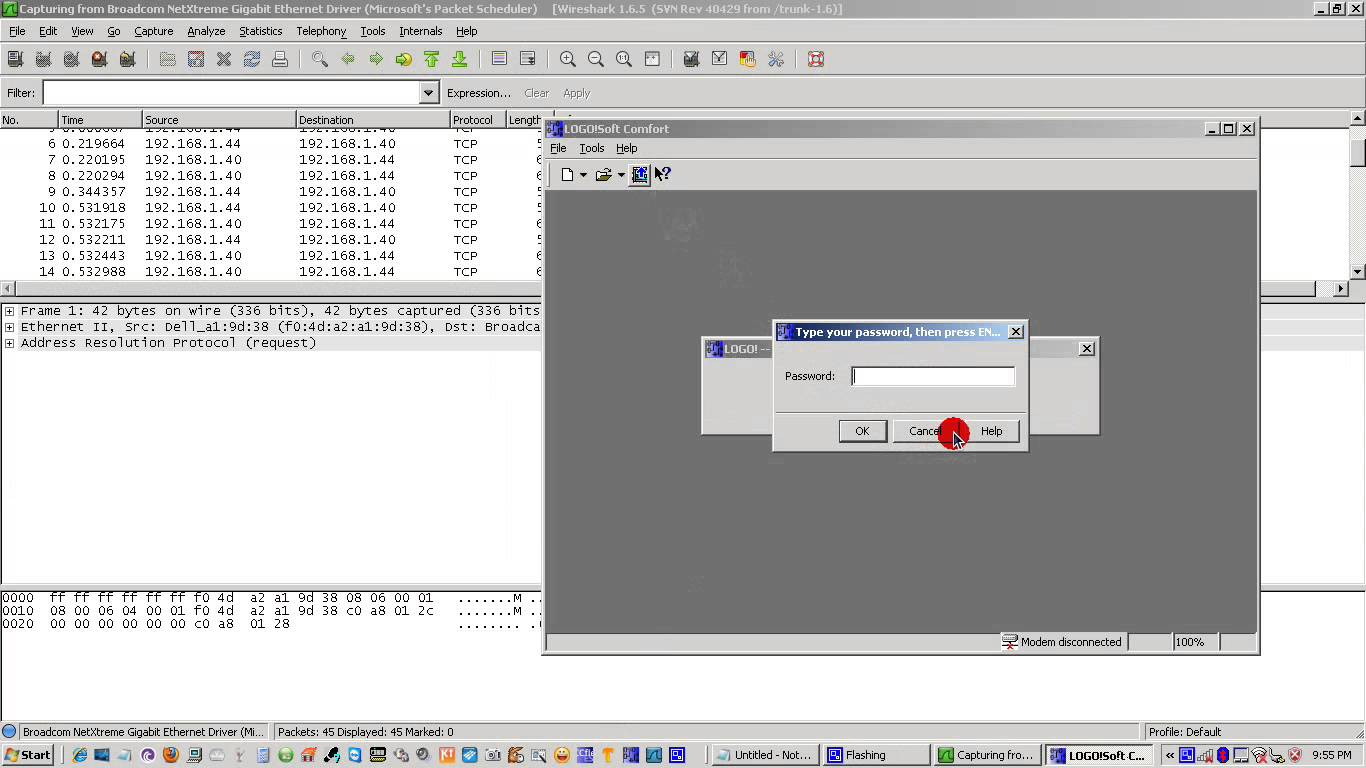1366x768 pixels.
Task: Launch Firefox from quick launch bar
Action: pyautogui.click(x=170, y=755)
